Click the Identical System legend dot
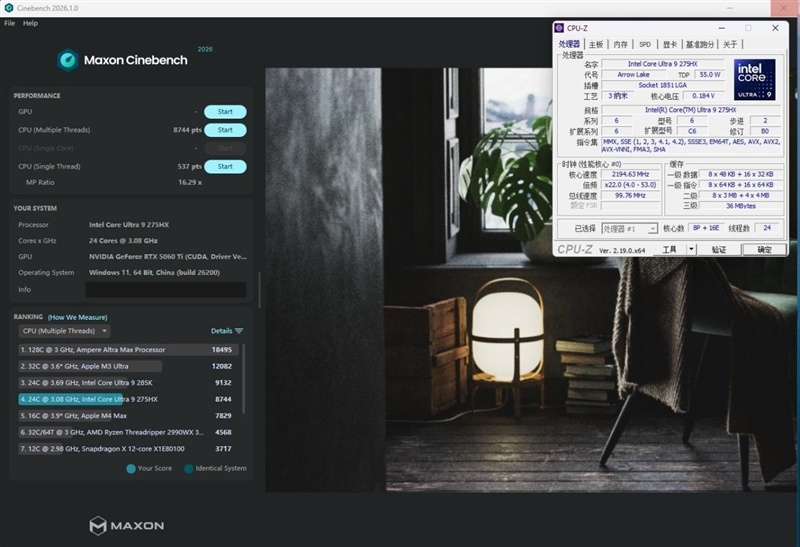The width and height of the screenshot is (800, 547). (189, 468)
